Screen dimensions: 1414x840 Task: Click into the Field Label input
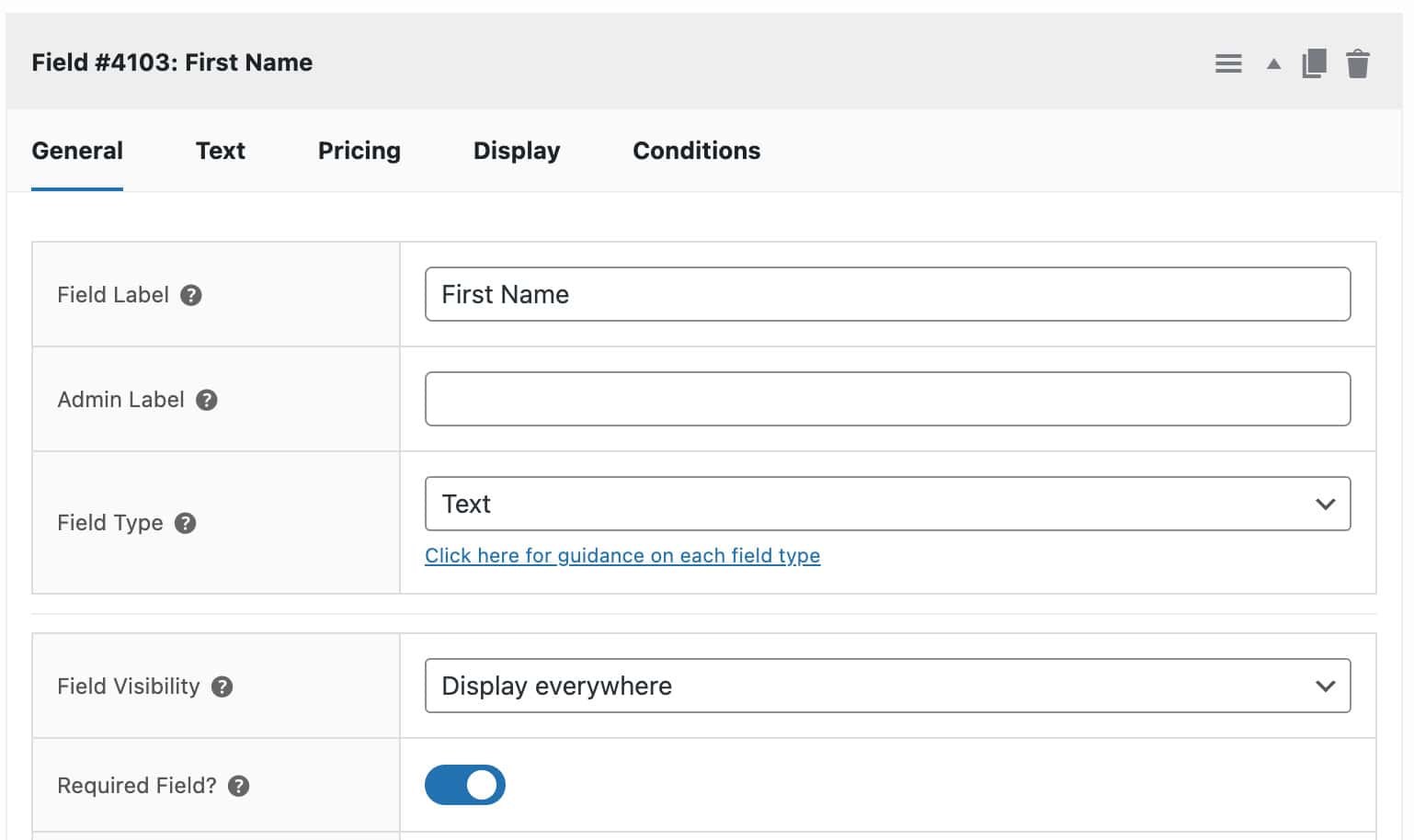[x=886, y=294]
